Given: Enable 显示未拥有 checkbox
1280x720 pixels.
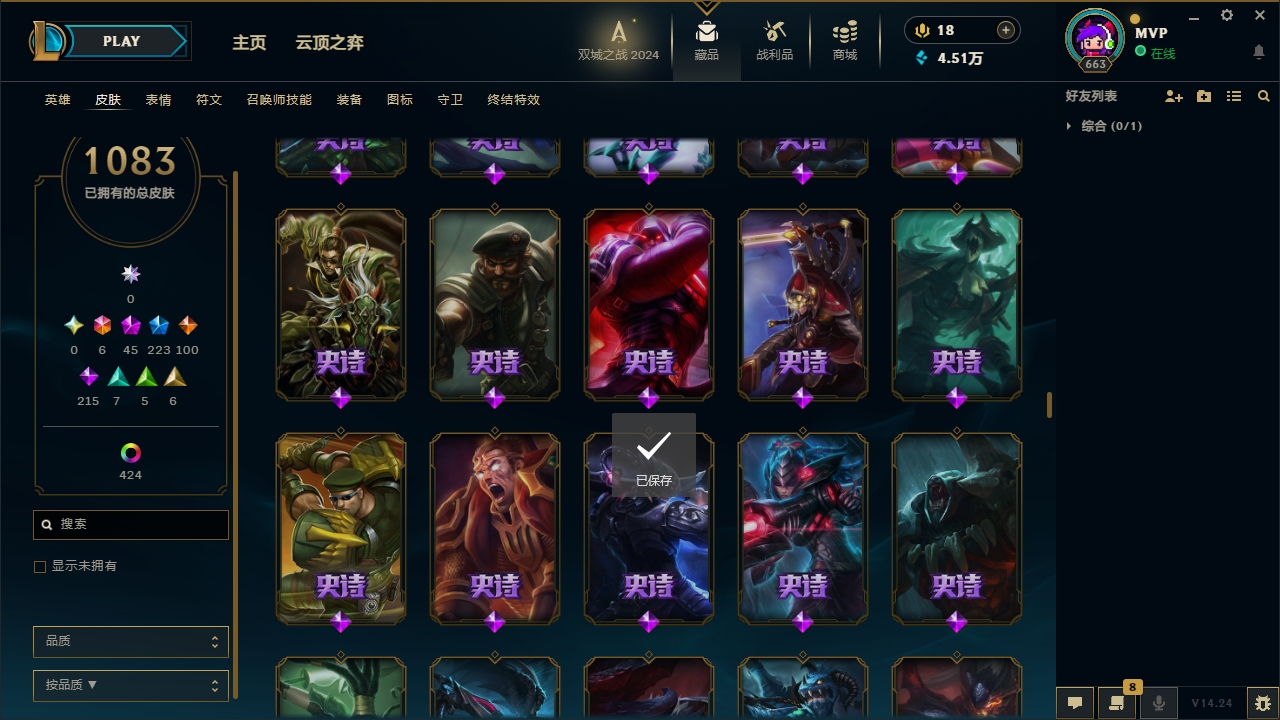Looking at the screenshot, I should [x=40, y=567].
